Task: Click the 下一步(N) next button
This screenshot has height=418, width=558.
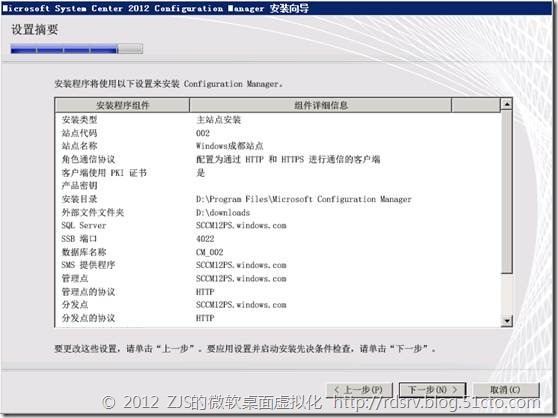Action: coord(432,390)
